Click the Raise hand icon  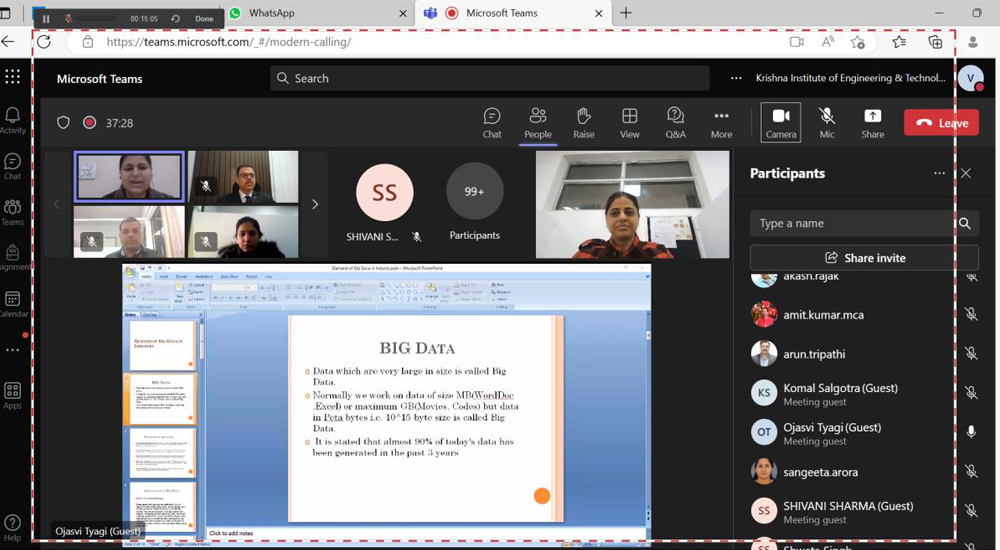point(584,123)
